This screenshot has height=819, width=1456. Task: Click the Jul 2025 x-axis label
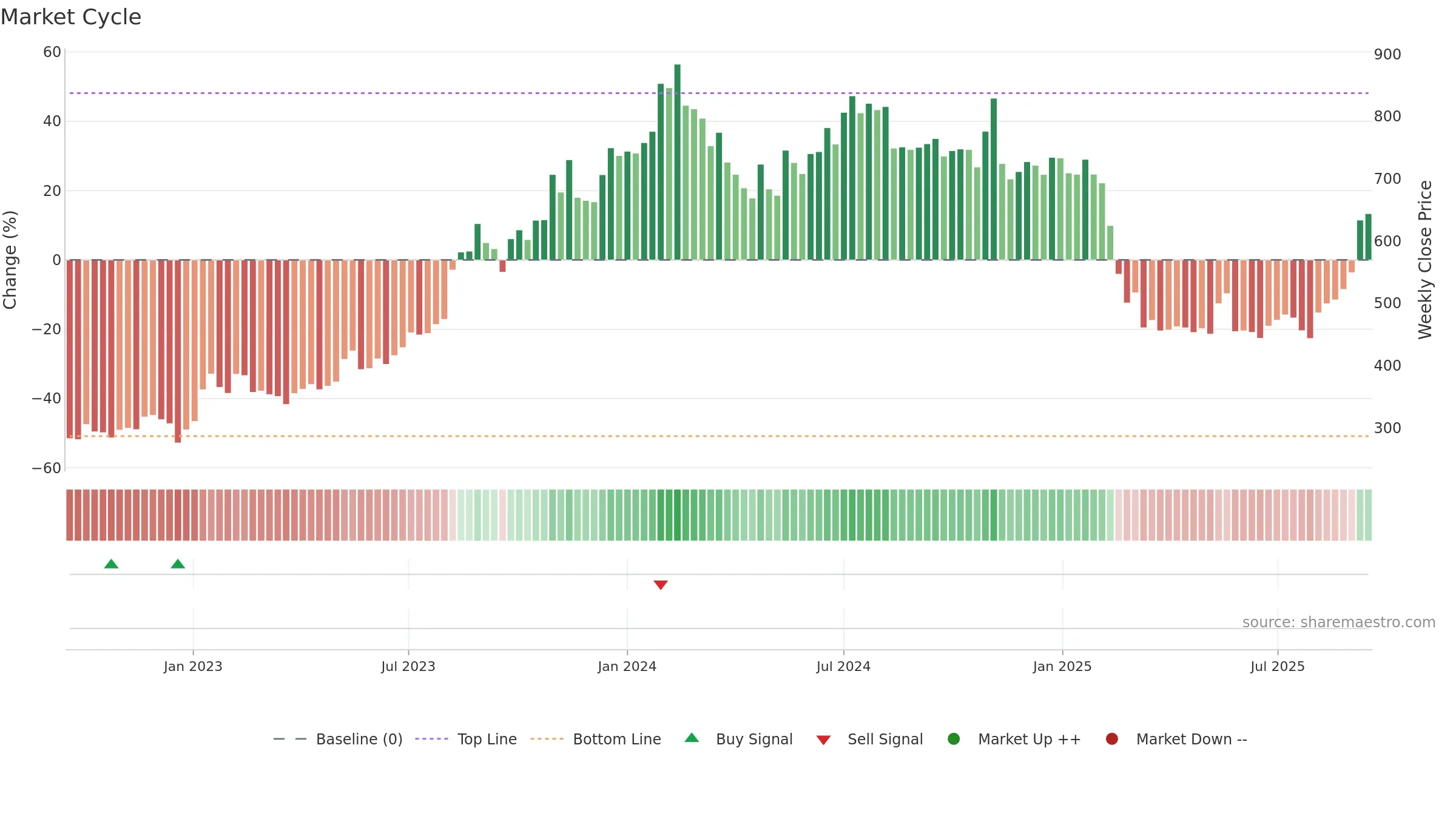point(1278,666)
